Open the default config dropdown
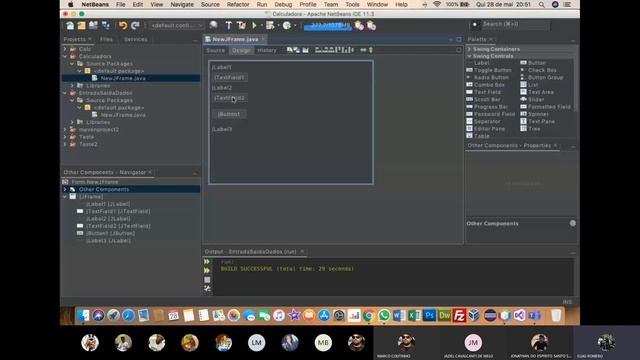Viewport: 640px width, 360px height. tap(176, 26)
